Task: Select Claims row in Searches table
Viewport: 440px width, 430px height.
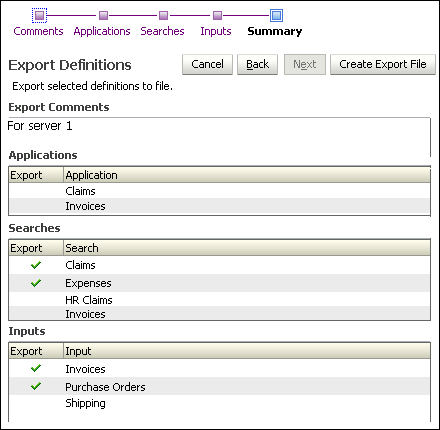Action: pyautogui.click(x=219, y=265)
